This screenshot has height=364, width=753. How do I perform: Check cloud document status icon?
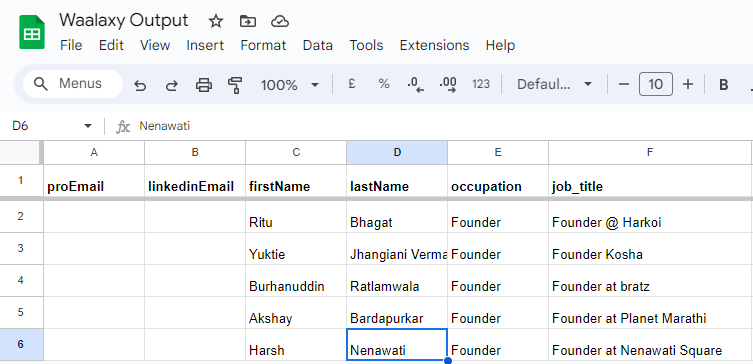pyautogui.click(x=279, y=21)
